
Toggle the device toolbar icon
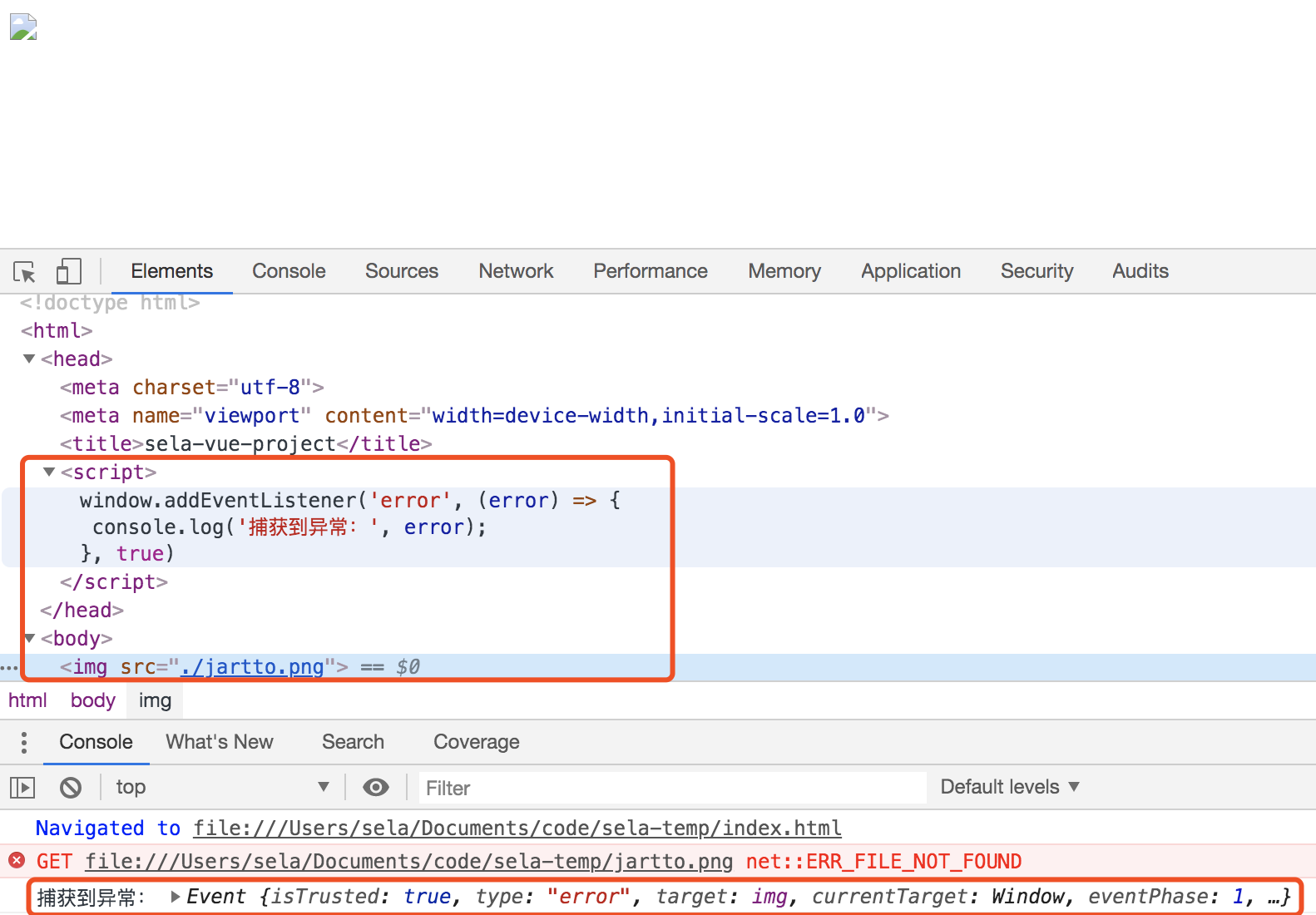[x=68, y=272]
